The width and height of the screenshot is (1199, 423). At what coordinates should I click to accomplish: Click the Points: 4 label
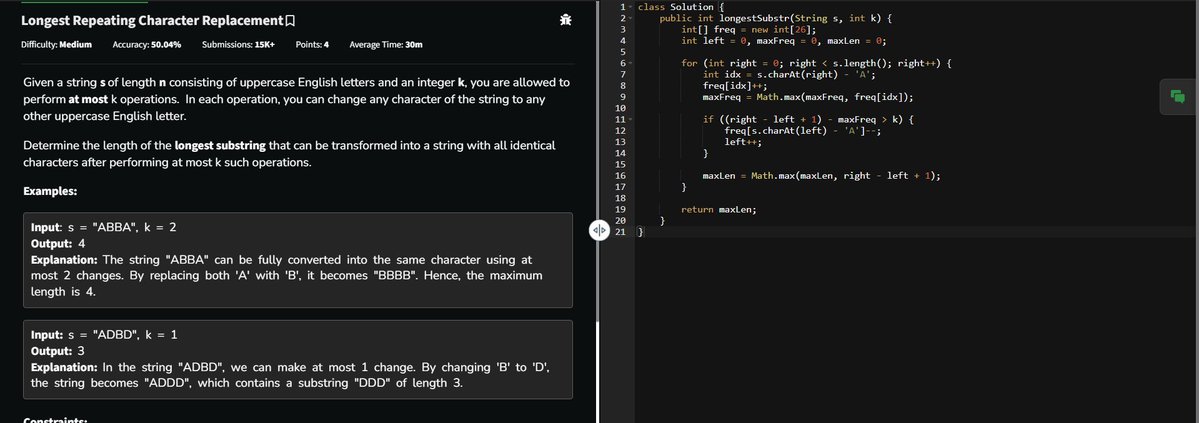coord(312,44)
